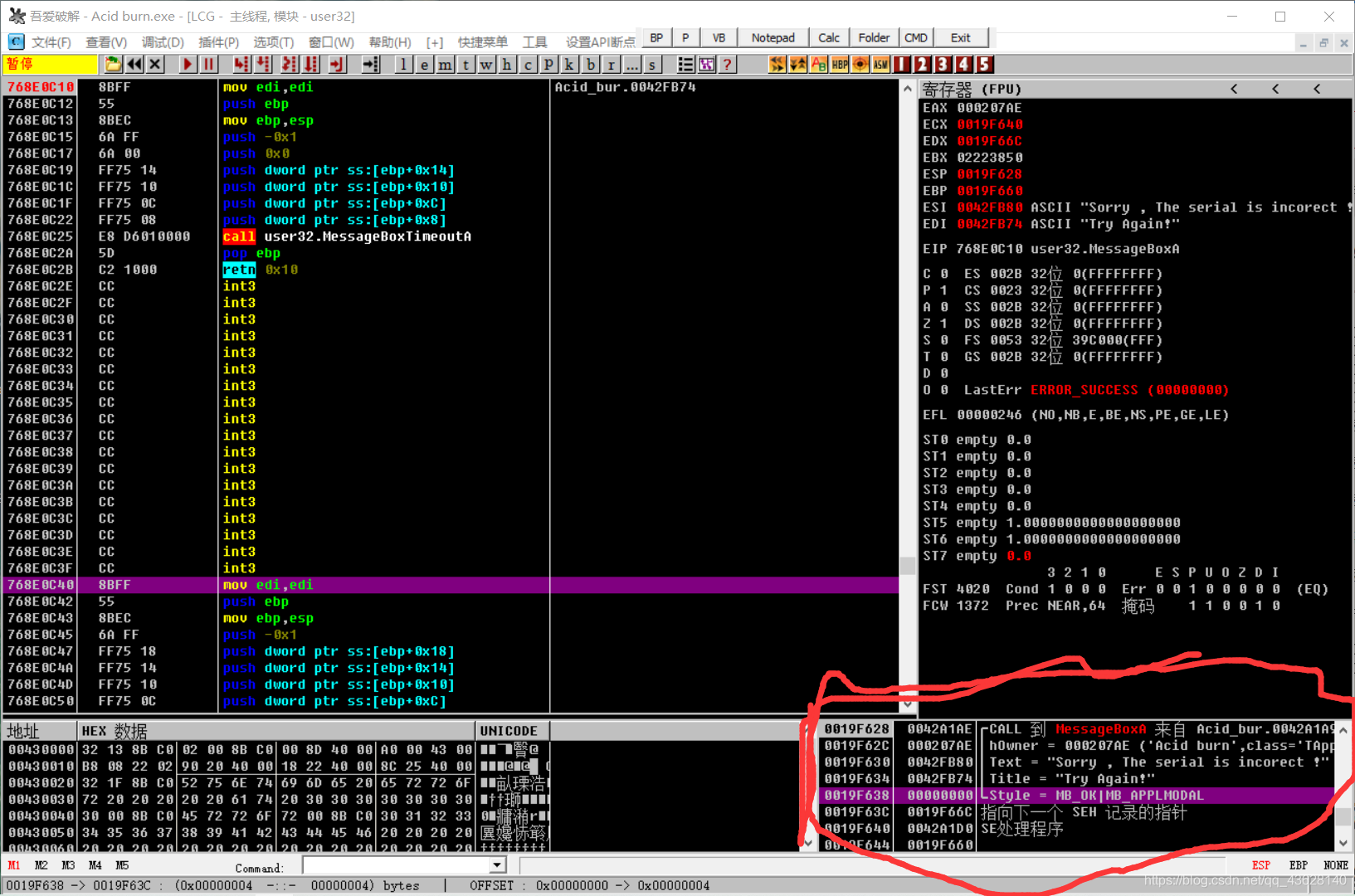
Task: Open CPU window with 'c' button
Action: click(x=528, y=64)
